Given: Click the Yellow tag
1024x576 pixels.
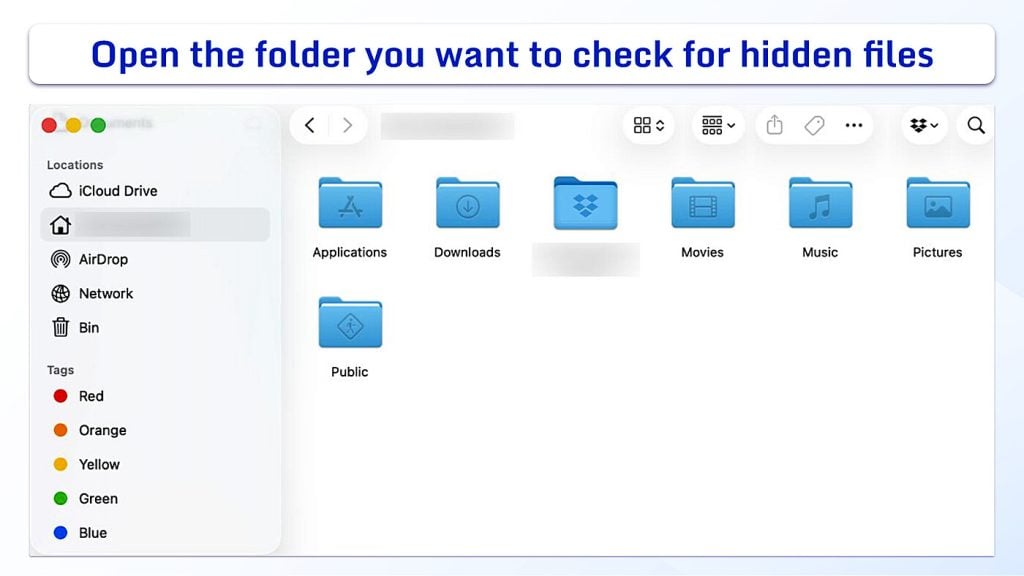Looking at the screenshot, I should tap(155, 464).
